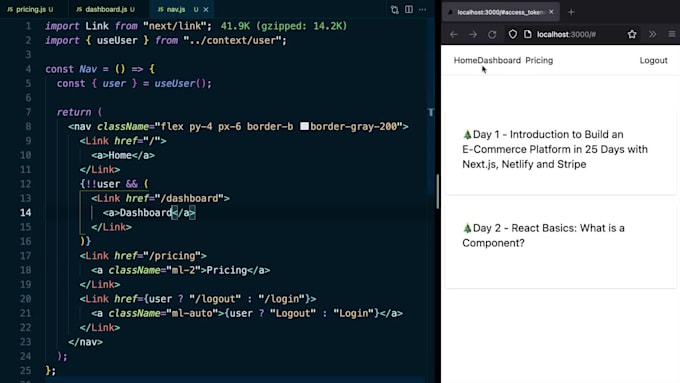Click the border-gray-200 color swatch
Viewport: 680px width, 383px height.
(x=304, y=126)
